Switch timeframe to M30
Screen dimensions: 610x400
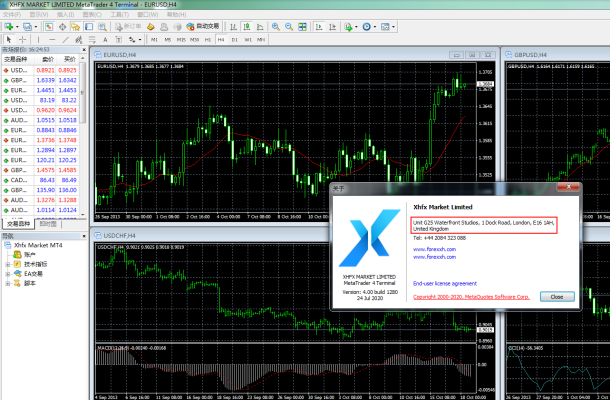tap(195, 40)
